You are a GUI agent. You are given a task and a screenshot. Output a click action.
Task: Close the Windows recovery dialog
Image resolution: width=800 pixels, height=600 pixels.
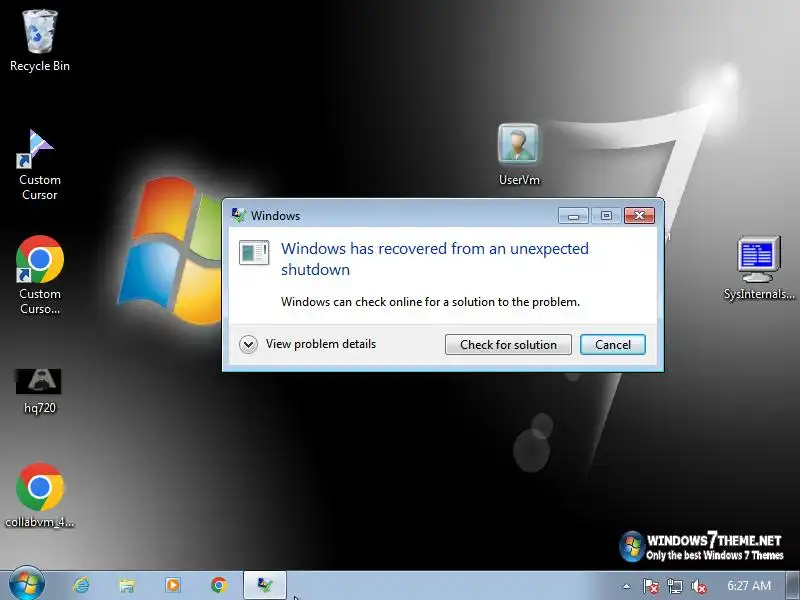tap(639, 215)
